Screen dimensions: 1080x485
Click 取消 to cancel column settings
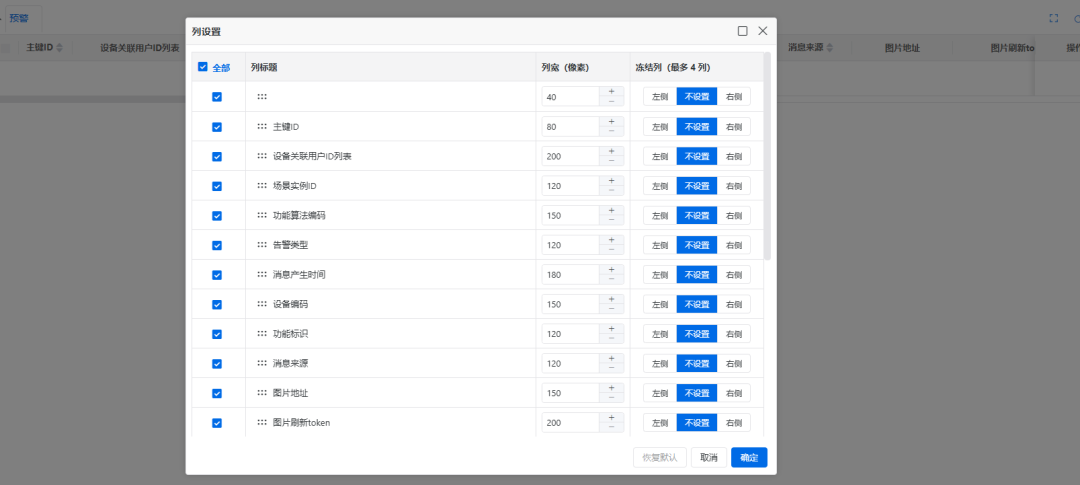click(x=709, y=457)
